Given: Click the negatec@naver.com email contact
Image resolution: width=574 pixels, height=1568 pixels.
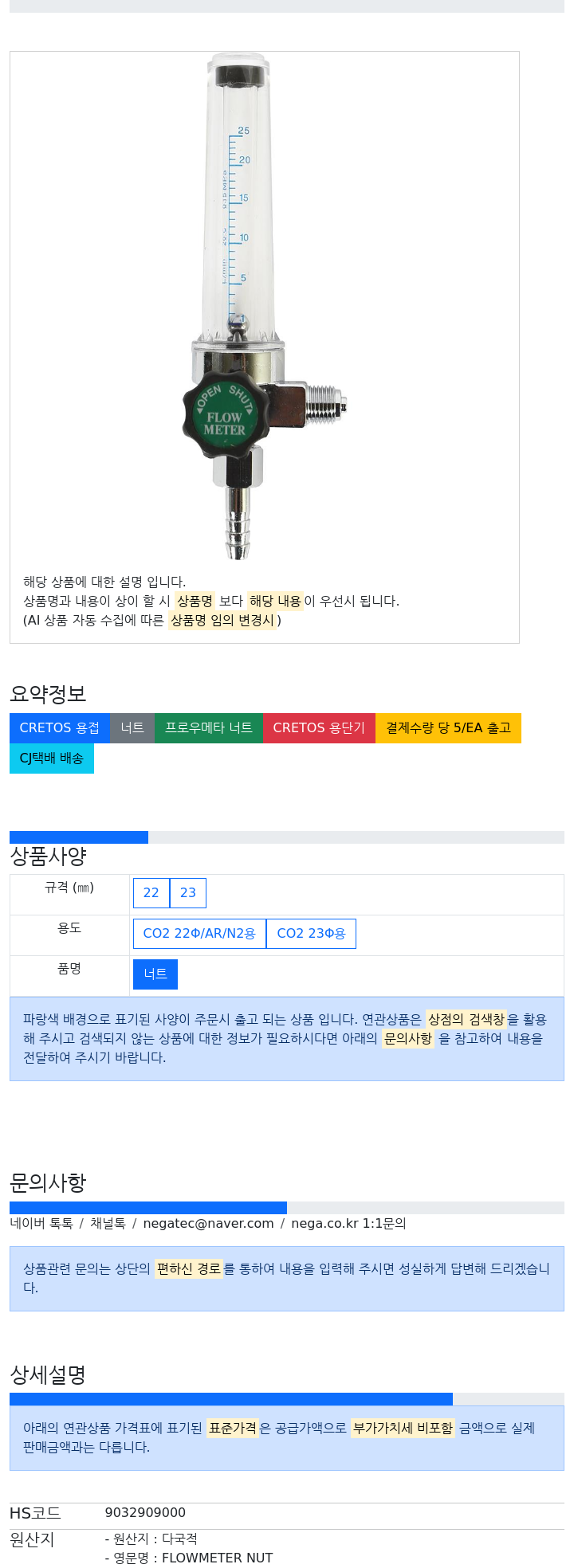Looking at the screenshot, I should (208, 1224).
